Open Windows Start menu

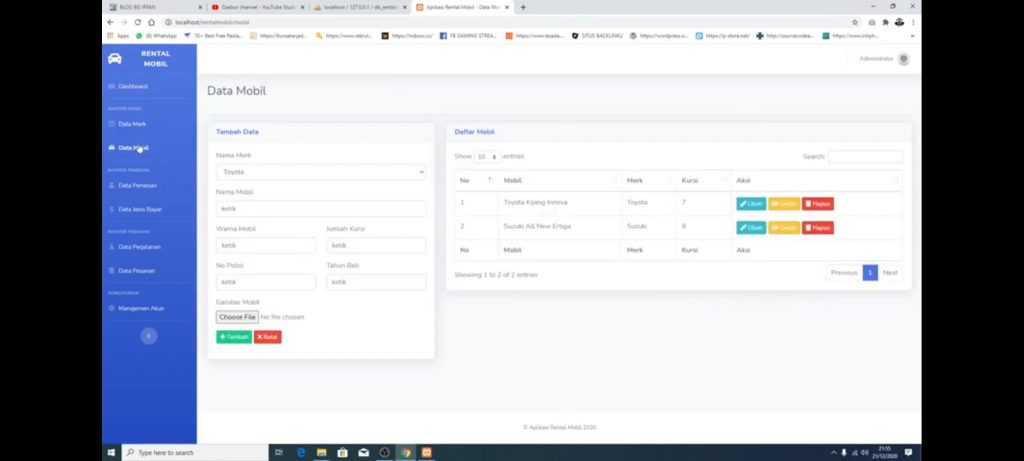coord(111,453)
